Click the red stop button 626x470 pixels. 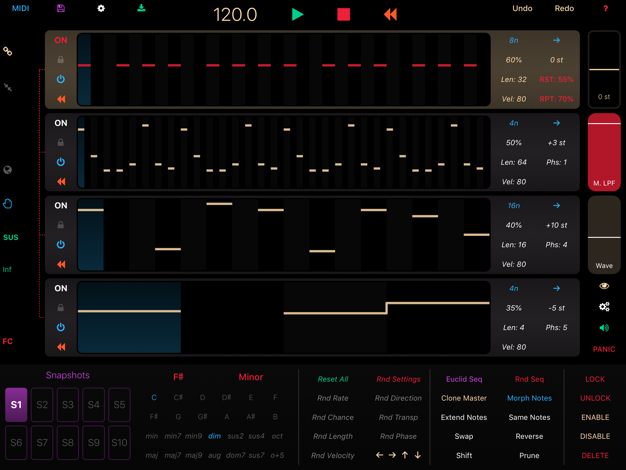coord(343,15)
